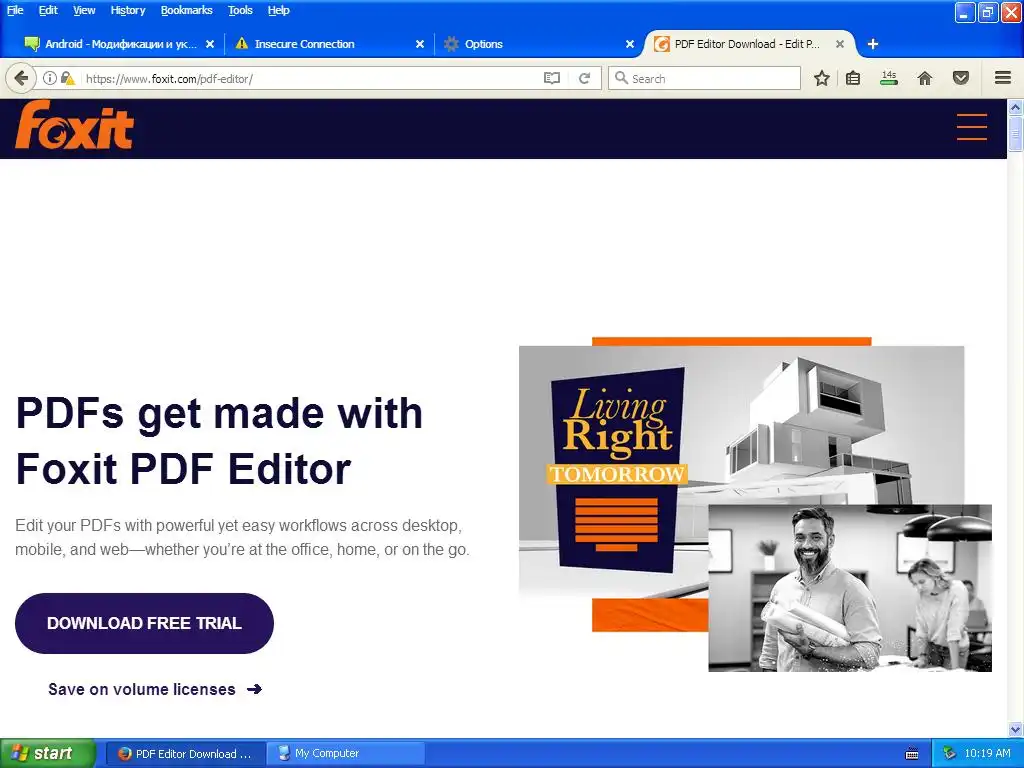Close the Android tab
This screenshot has width=1024, height=768.
pyautogui.click(x=210, y=44)
